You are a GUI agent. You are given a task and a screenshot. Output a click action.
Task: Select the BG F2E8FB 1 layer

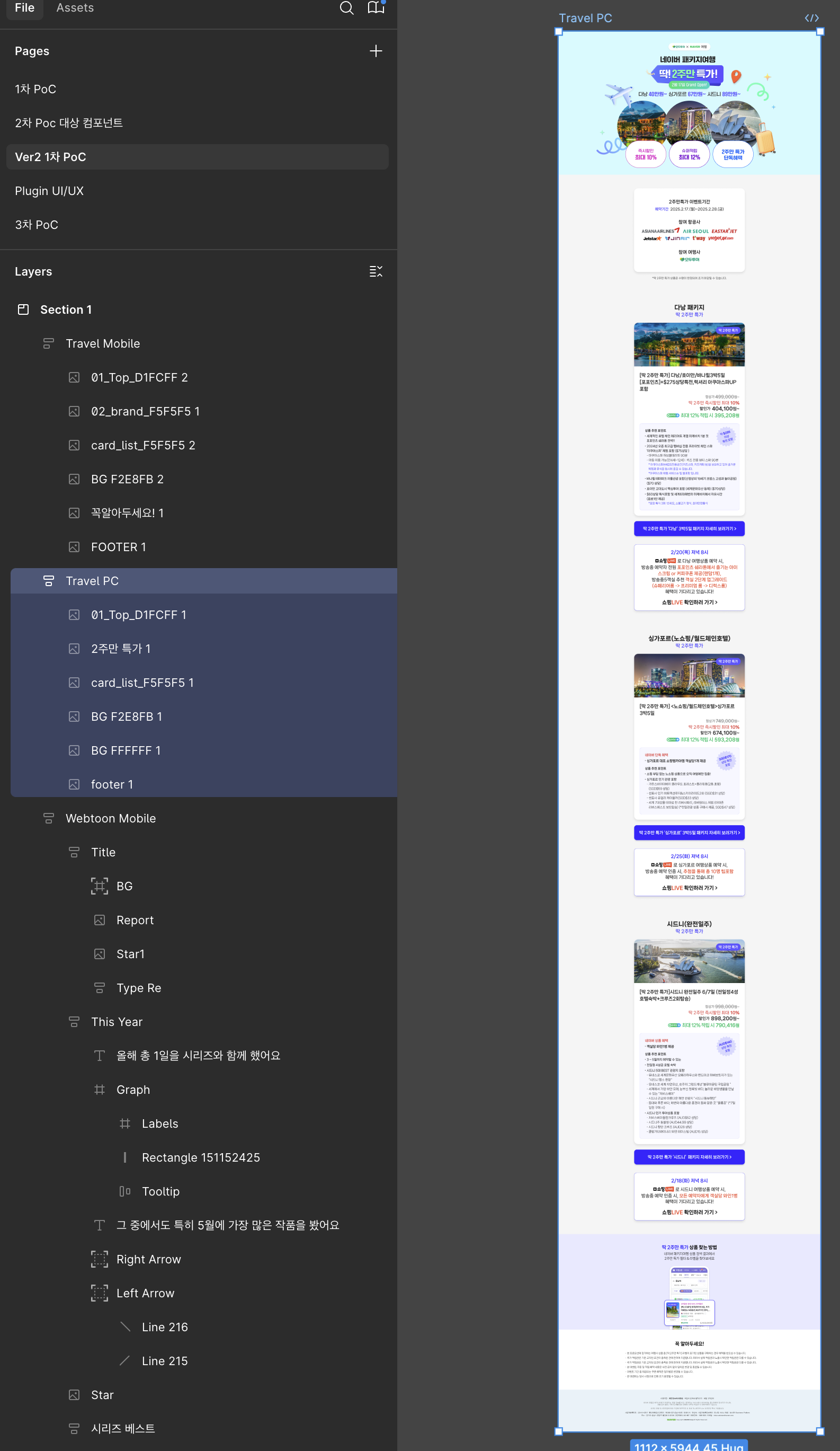[127, 717]
